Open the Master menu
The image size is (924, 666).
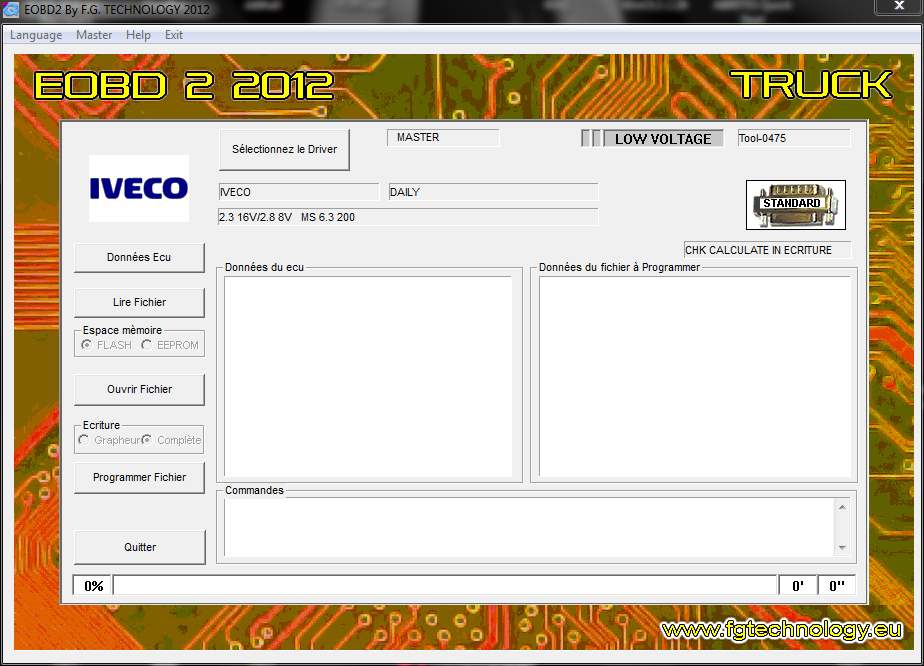point(94,35)
